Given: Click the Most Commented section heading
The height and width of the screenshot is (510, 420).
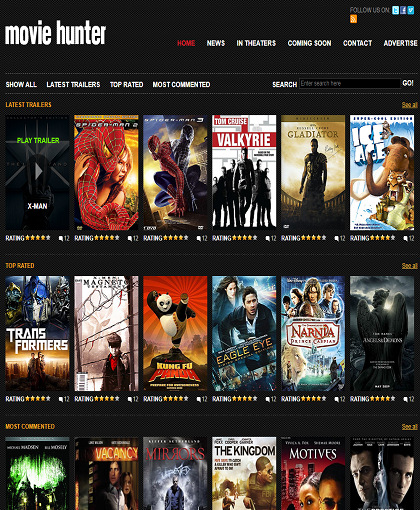Looking at the screenshot, I should tap(30, 427).
